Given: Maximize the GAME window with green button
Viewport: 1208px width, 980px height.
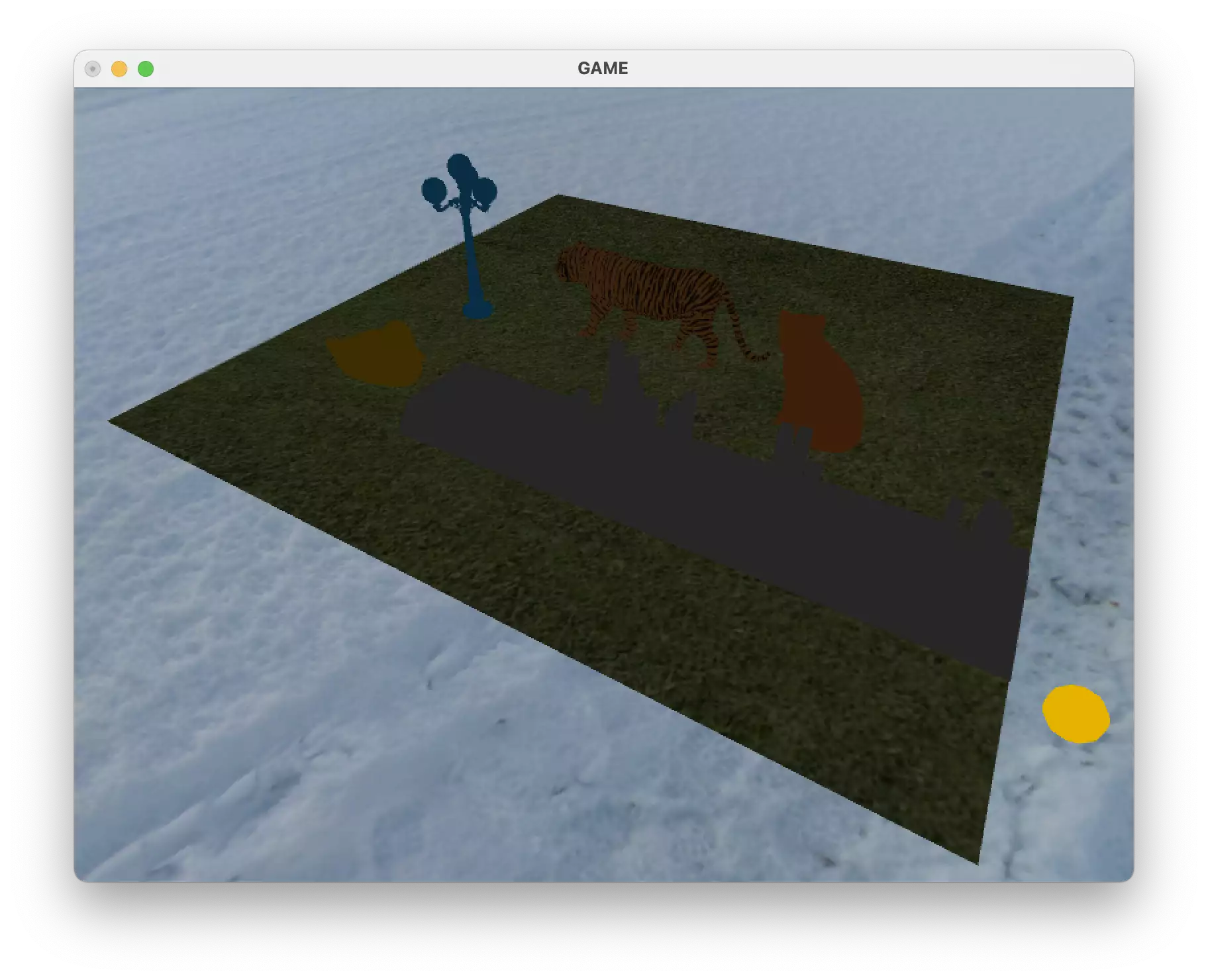Looking at the screenshot, I should click(x=146, y=69).
